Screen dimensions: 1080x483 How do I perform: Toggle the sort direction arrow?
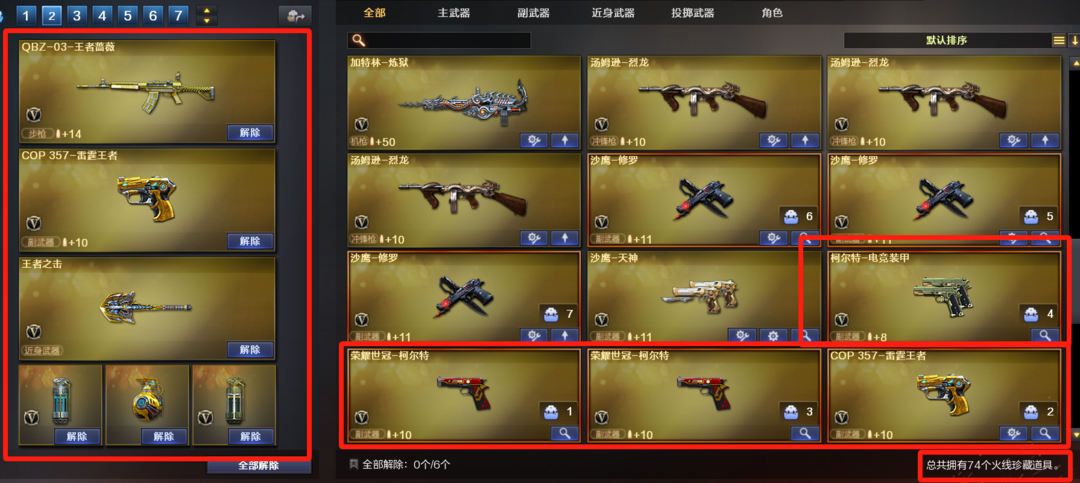click(x=1074, y=40)
